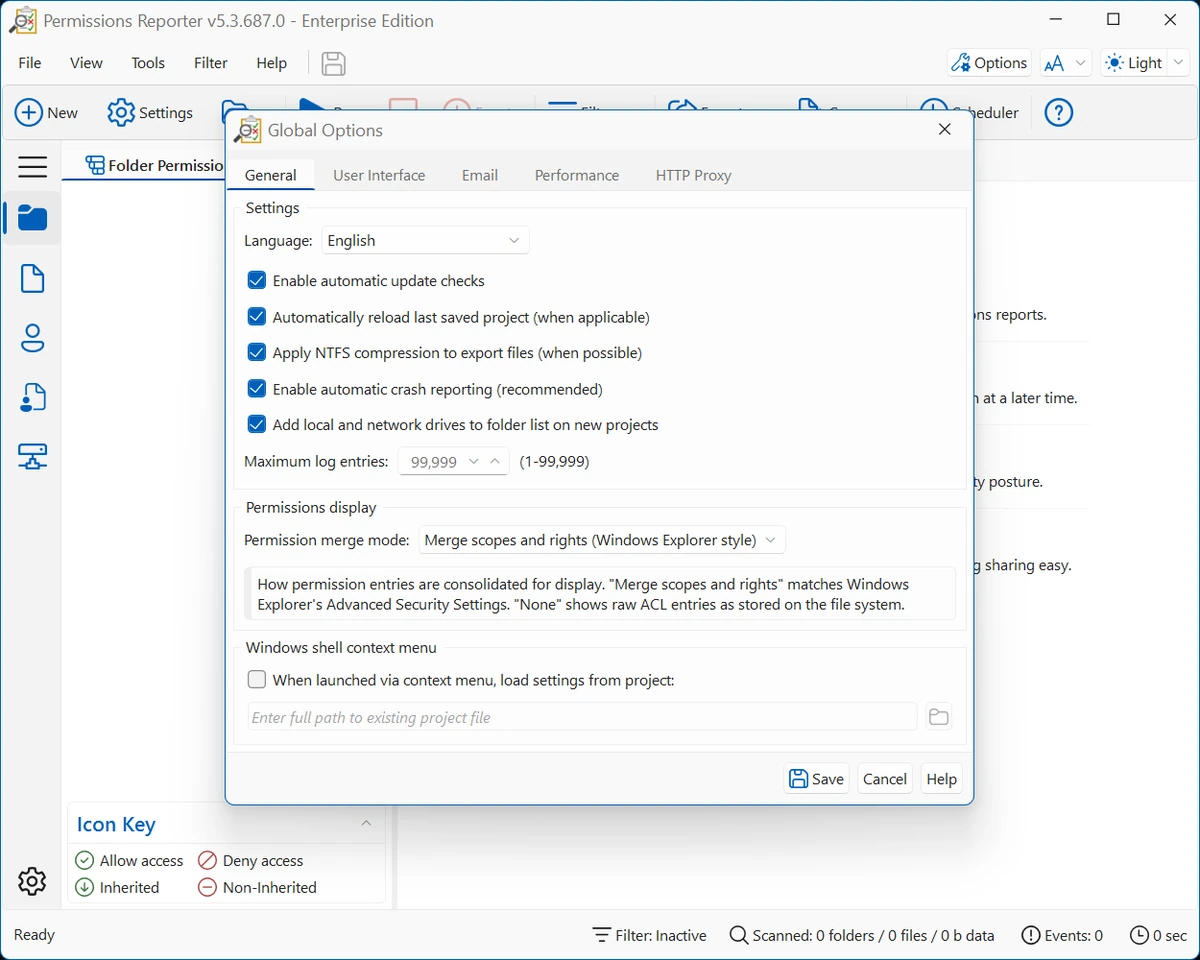1200x960 pixels.
Task: Click Cancel in Global Options dialog
Action: click(x=885, y=779)
